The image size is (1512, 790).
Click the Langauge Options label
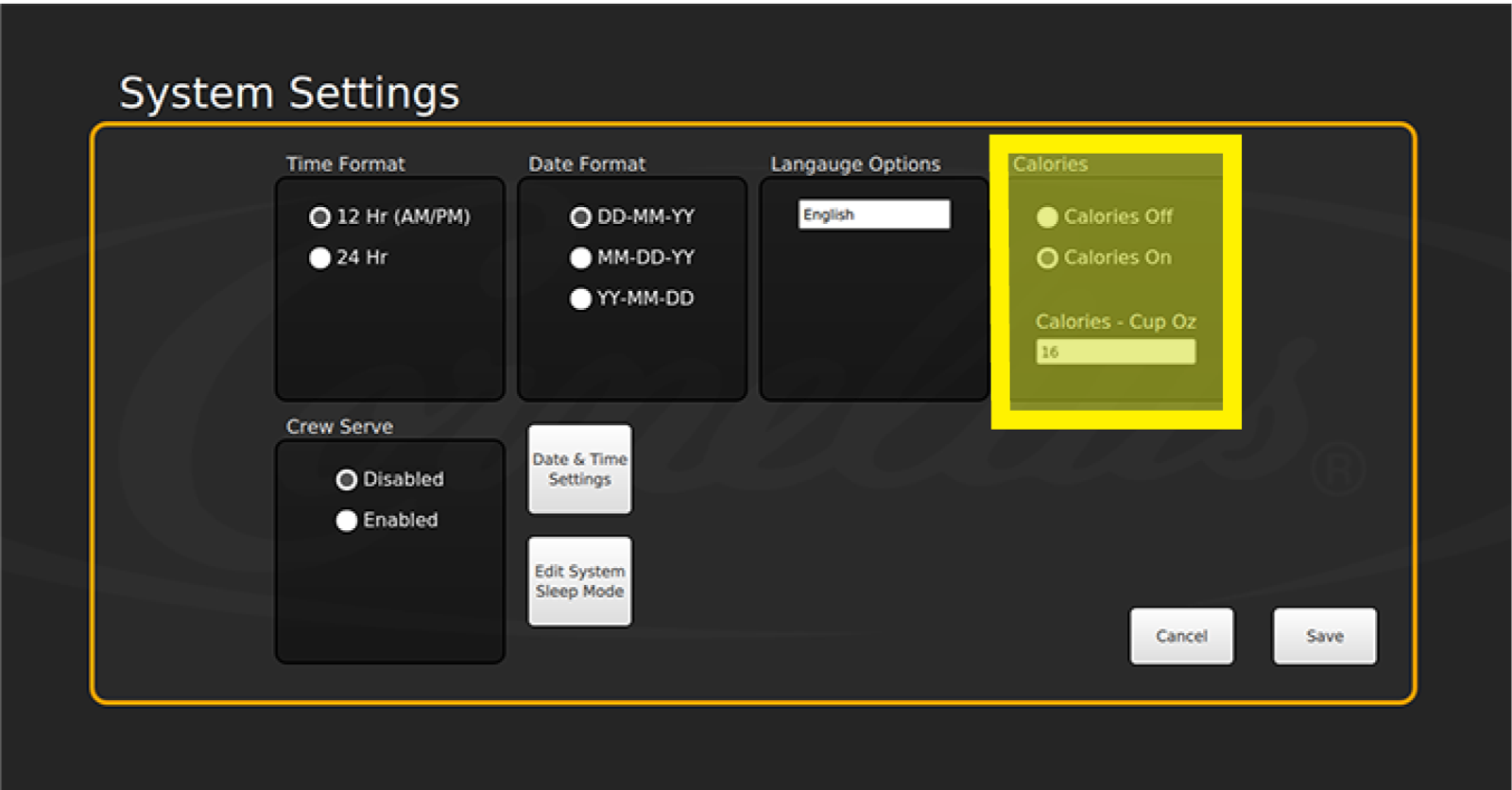tap(855, 164)
